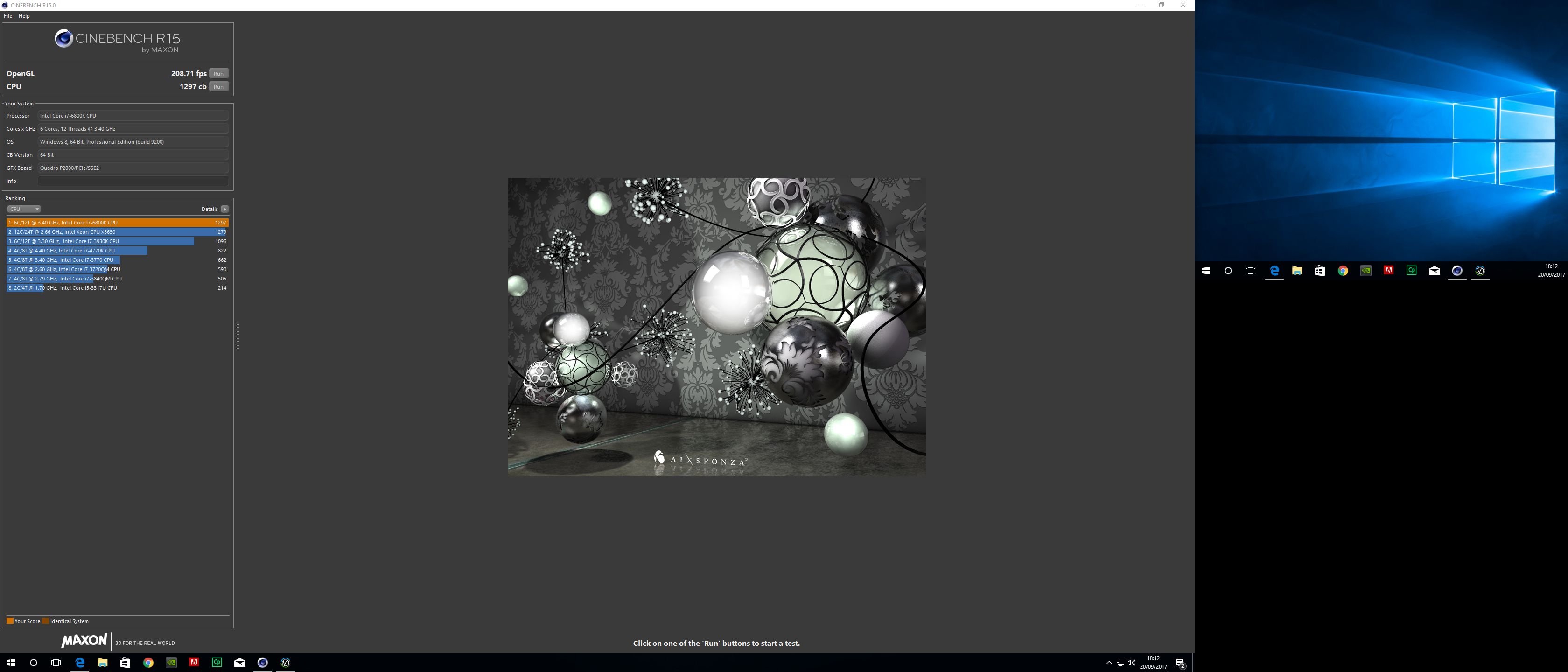
Task: Open the CPU ranking type dropdown
Action: pyautogui.click(x=24, y=209)
